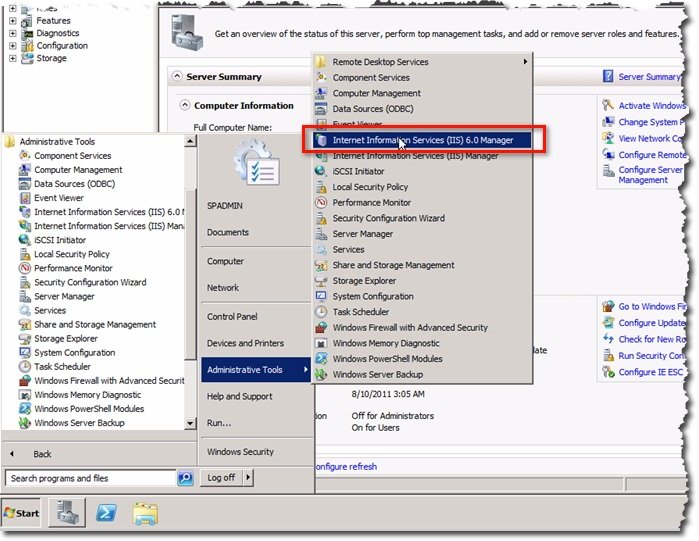This screenshot has width=699, height=541.
Task: Expand the Features tree node
Action: tap(12, 20)
